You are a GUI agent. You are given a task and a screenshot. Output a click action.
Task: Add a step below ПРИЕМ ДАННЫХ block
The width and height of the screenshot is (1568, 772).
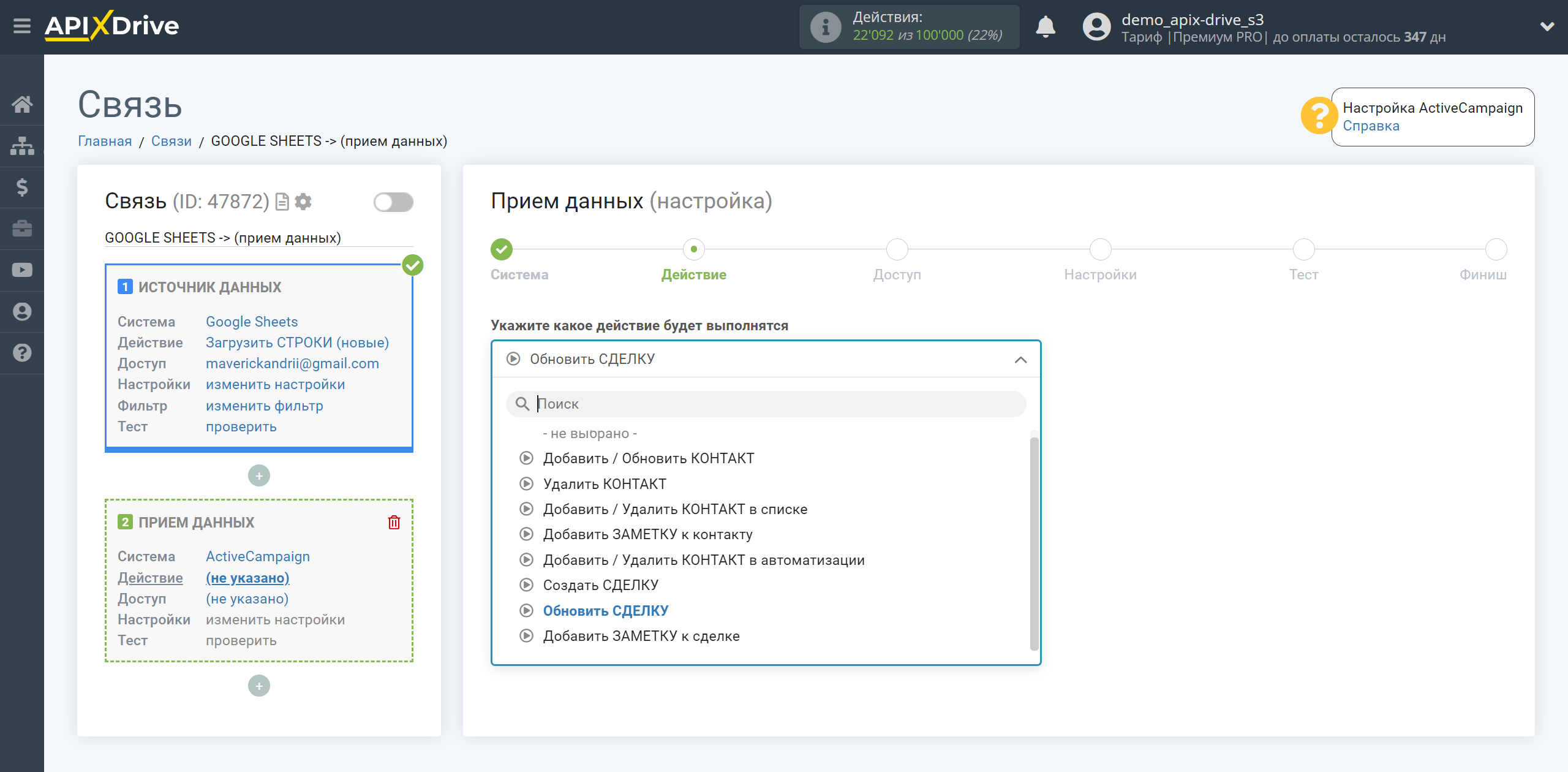[x=259, y=686]
